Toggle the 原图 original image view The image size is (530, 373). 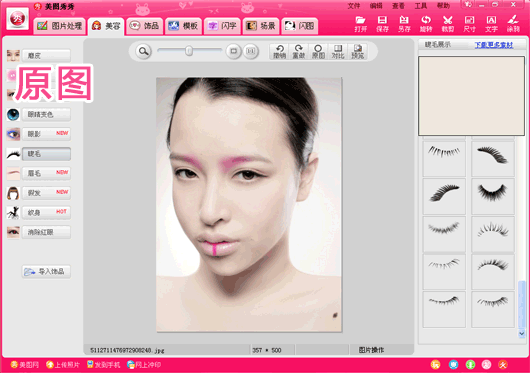click(318, 51)
